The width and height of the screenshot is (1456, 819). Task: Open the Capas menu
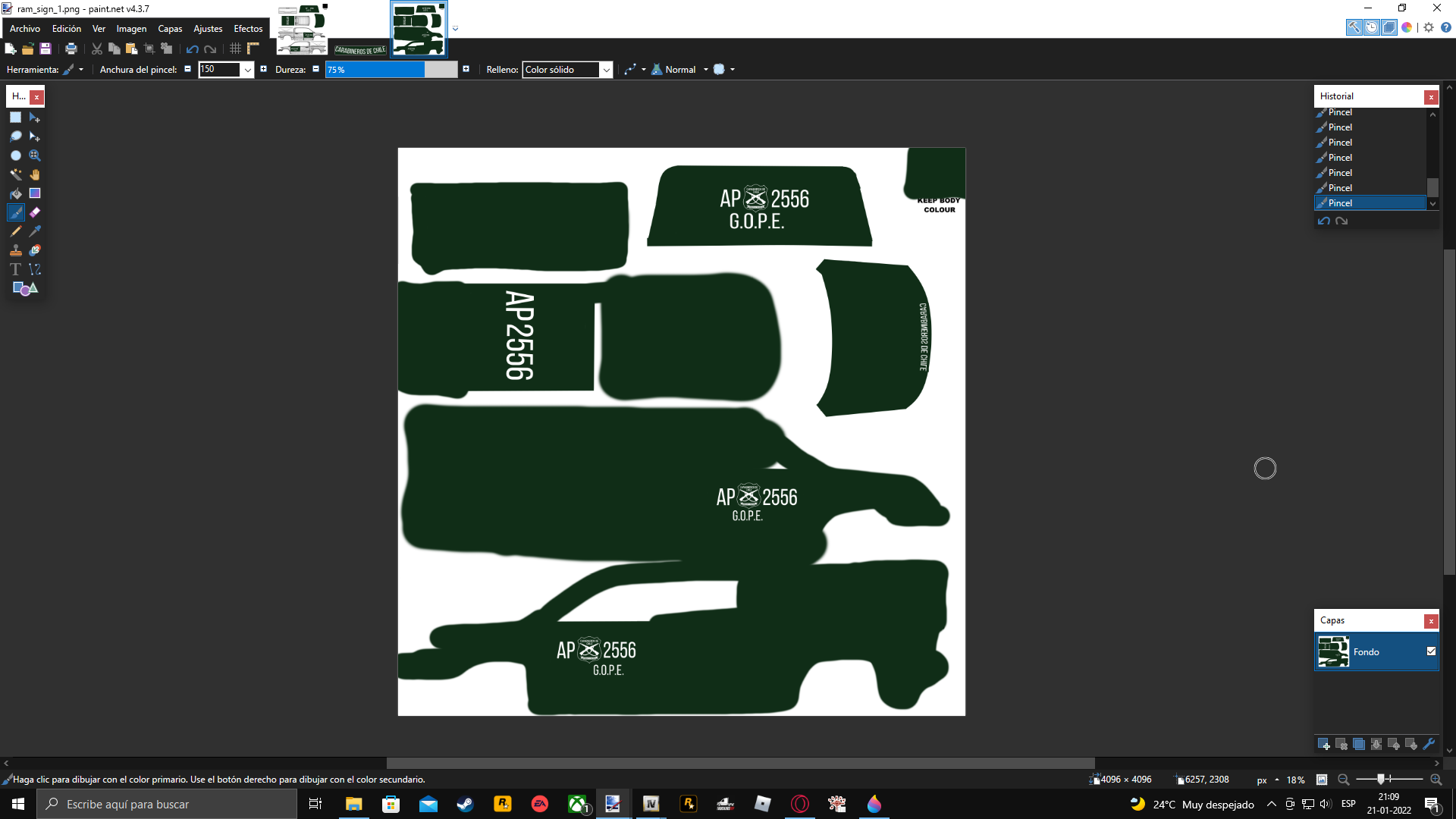coord(170,29)
